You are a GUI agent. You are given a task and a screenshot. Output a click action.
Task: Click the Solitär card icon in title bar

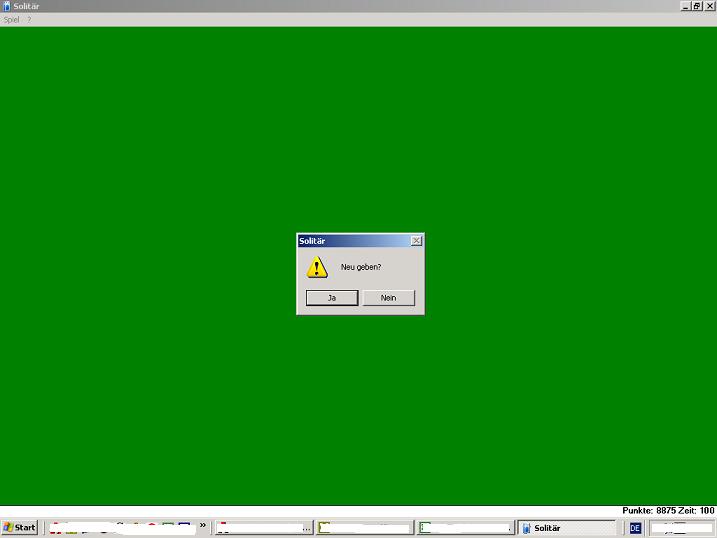(6, 6)
